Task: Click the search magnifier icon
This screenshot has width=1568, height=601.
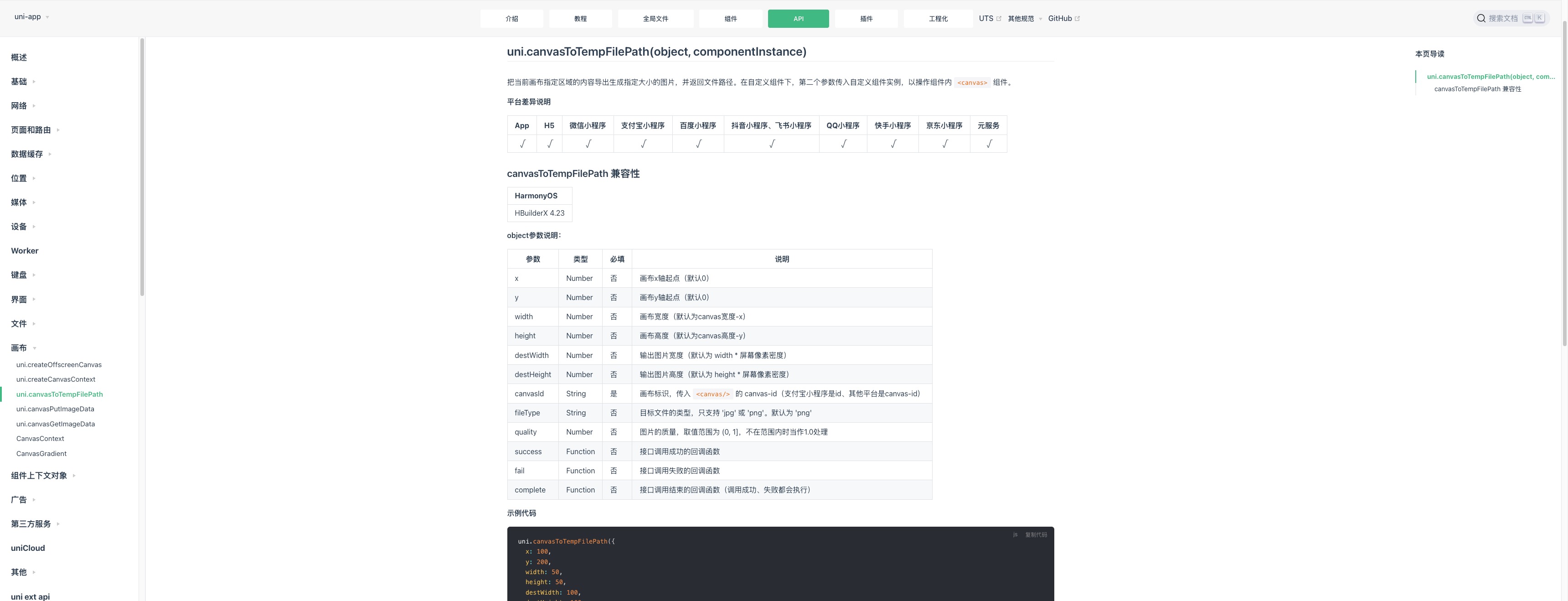Action: point(1481,18)
